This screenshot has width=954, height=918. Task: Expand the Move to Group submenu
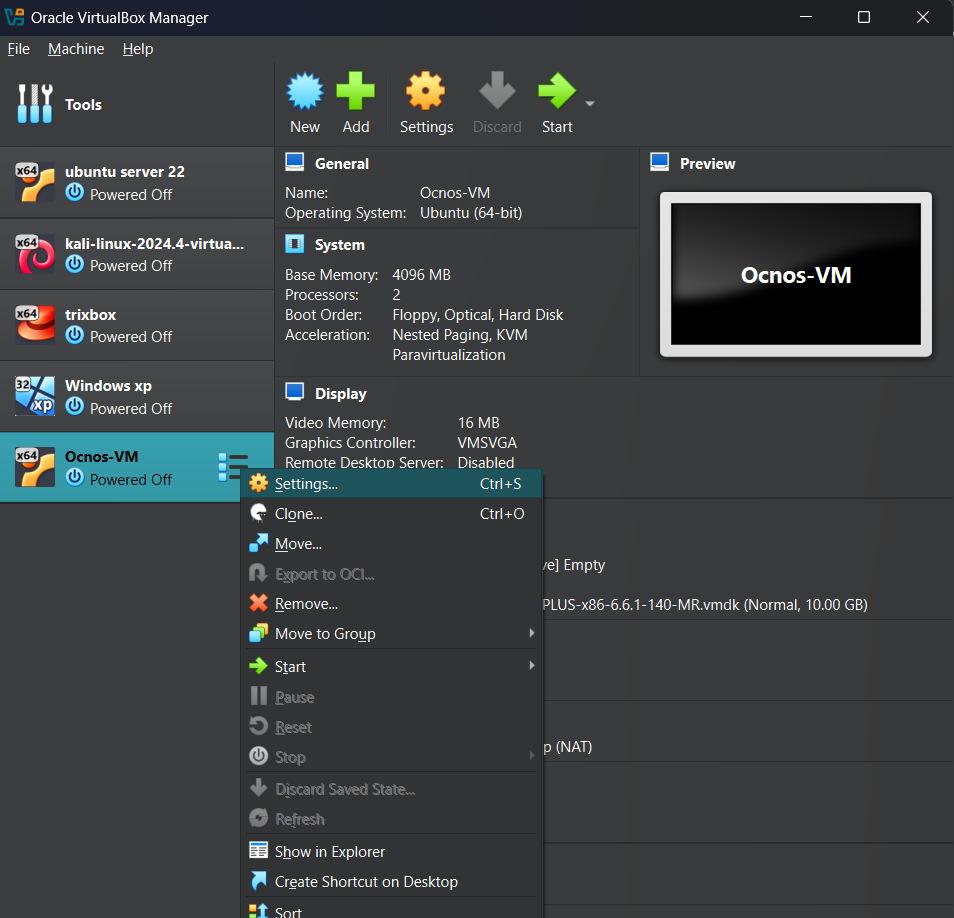point(390,634)
